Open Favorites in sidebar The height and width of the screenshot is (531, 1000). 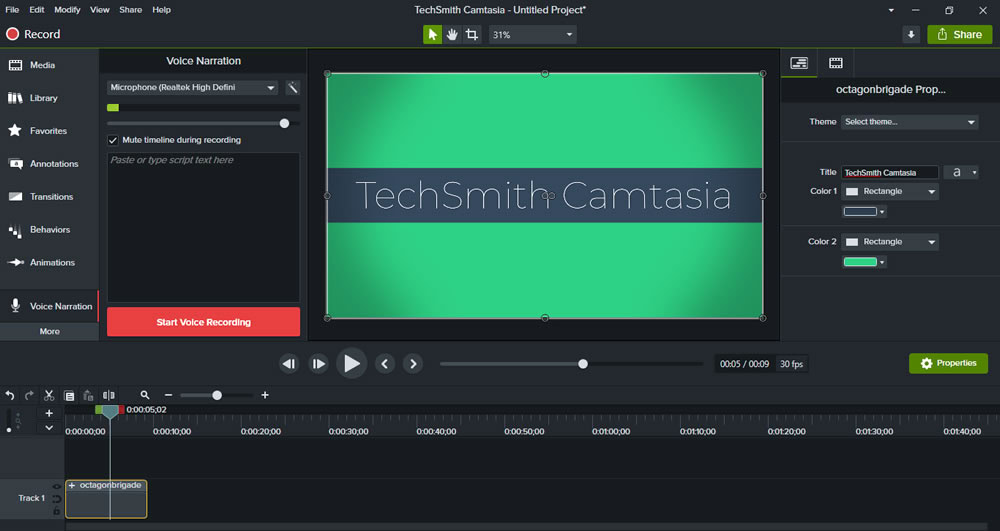(x=49, y=131)
